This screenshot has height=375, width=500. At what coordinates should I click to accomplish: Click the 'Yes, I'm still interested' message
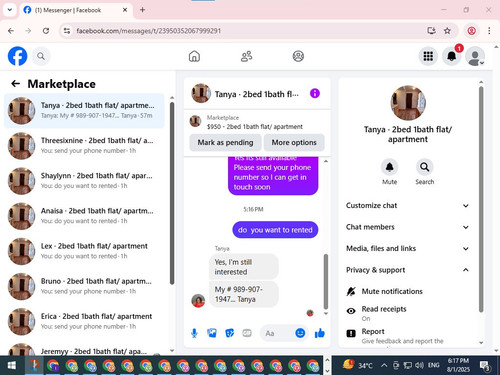244,267
